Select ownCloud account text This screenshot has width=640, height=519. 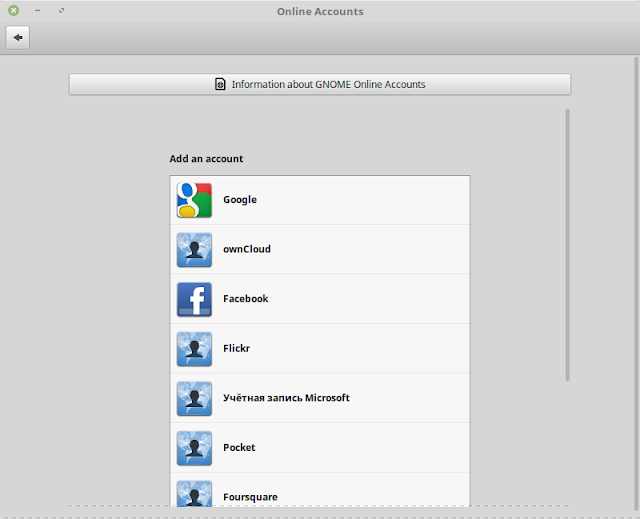(x=247, y=249)
